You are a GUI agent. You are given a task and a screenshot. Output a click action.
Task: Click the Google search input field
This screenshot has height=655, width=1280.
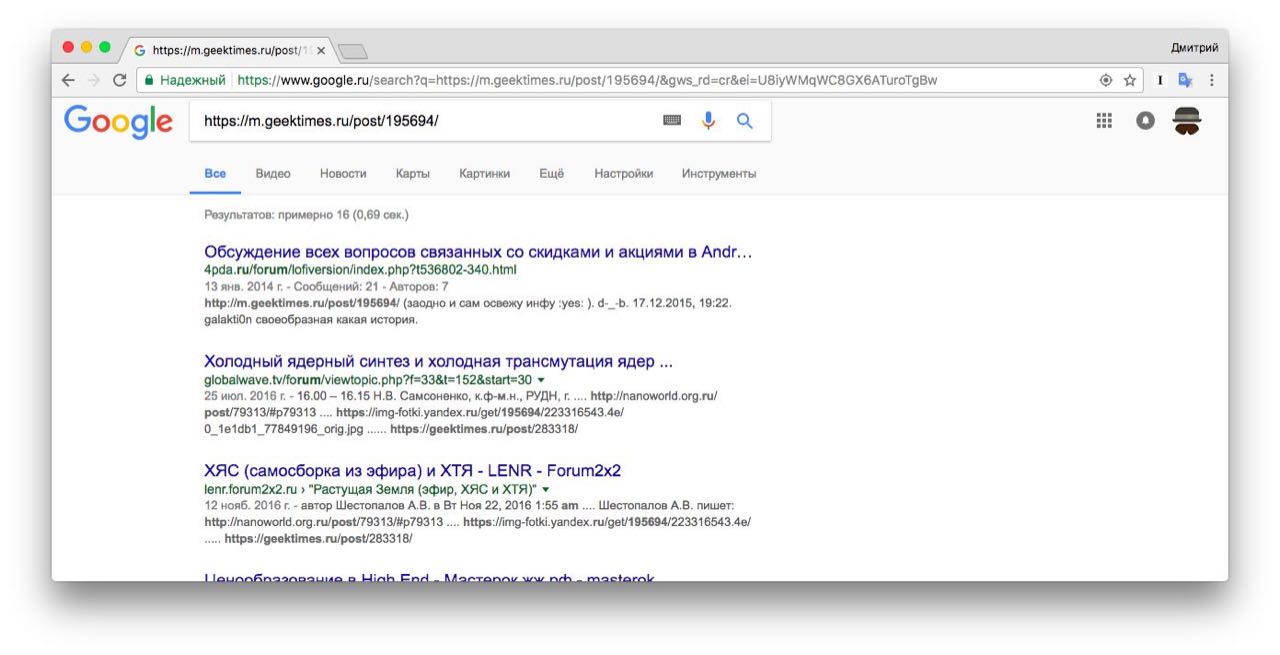(425, 121)
